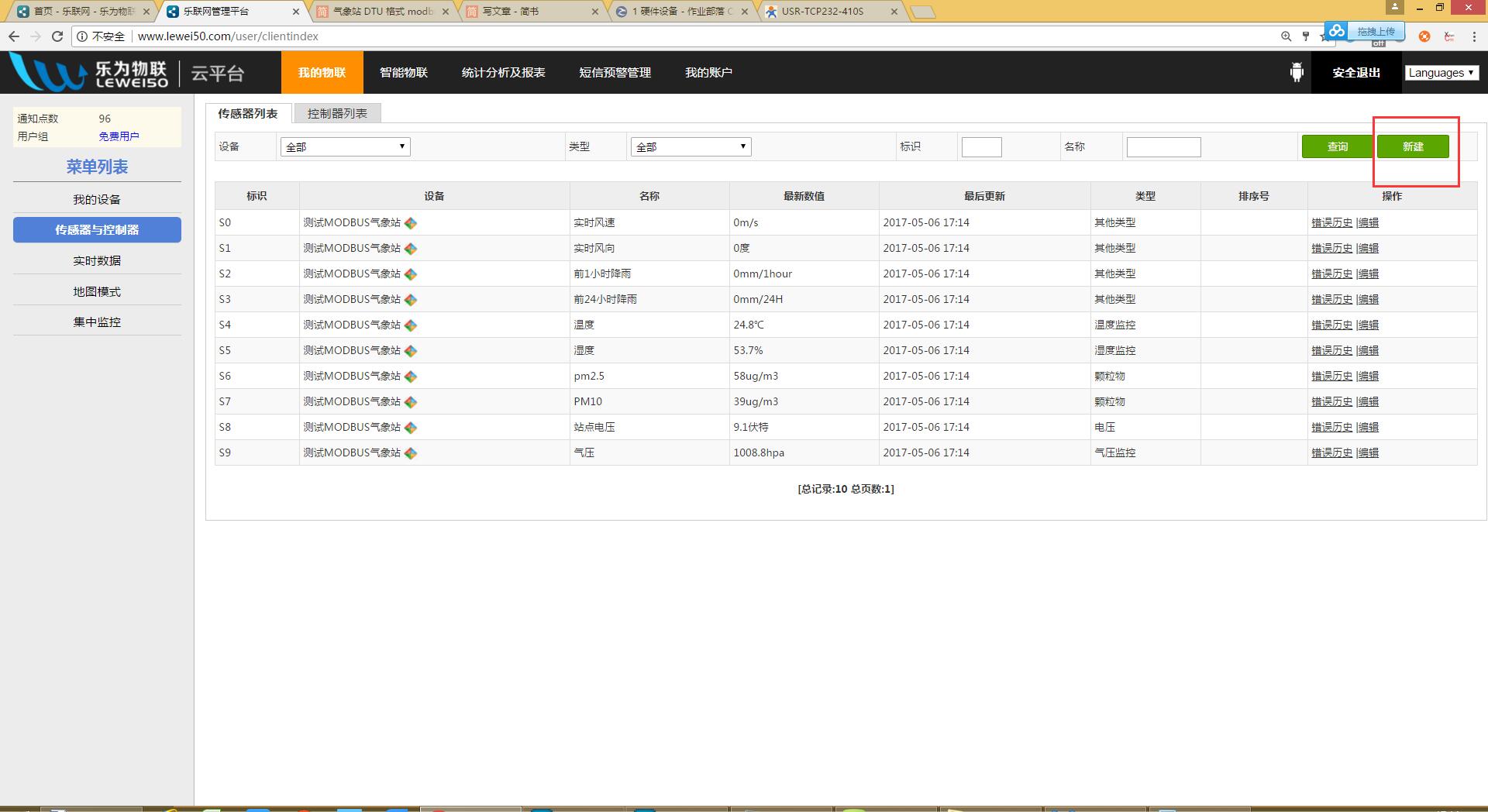The height and width of the screenshot is (812, 1488).
Task: Click the device icon in row S5
Action: (x=411, y=351)
